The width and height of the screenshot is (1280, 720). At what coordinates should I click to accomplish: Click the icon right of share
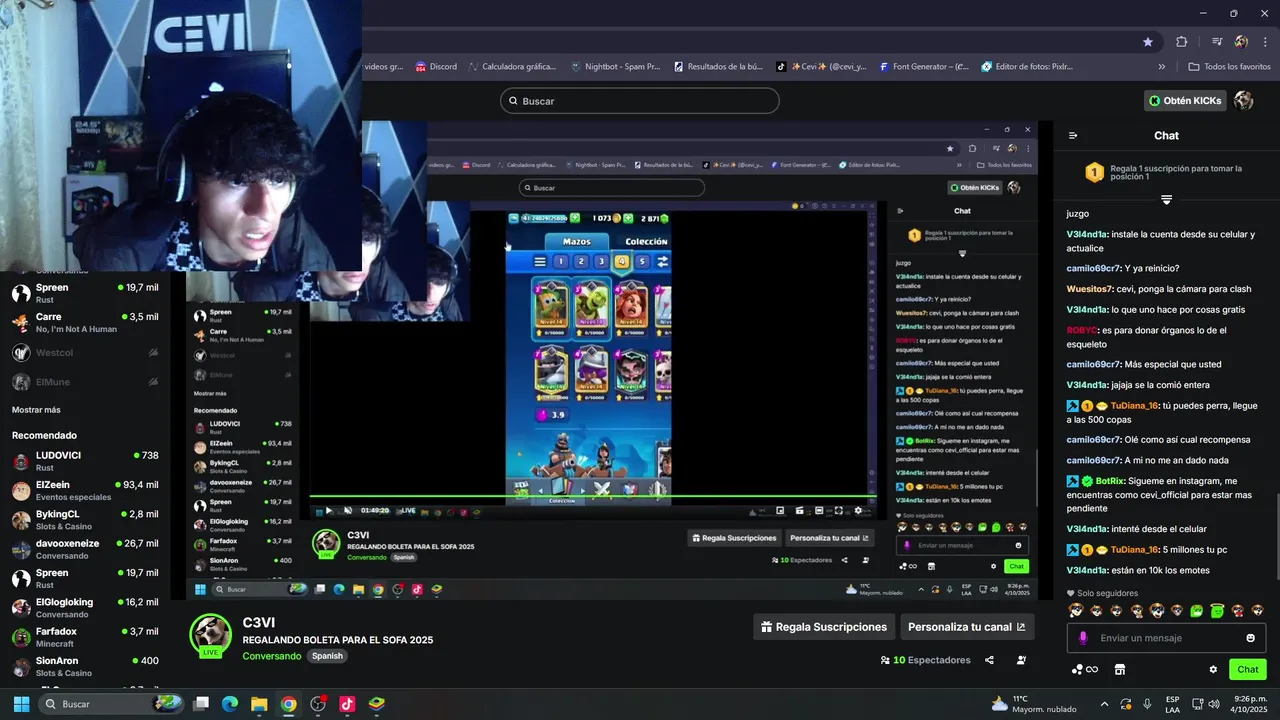click(1021, 660)
